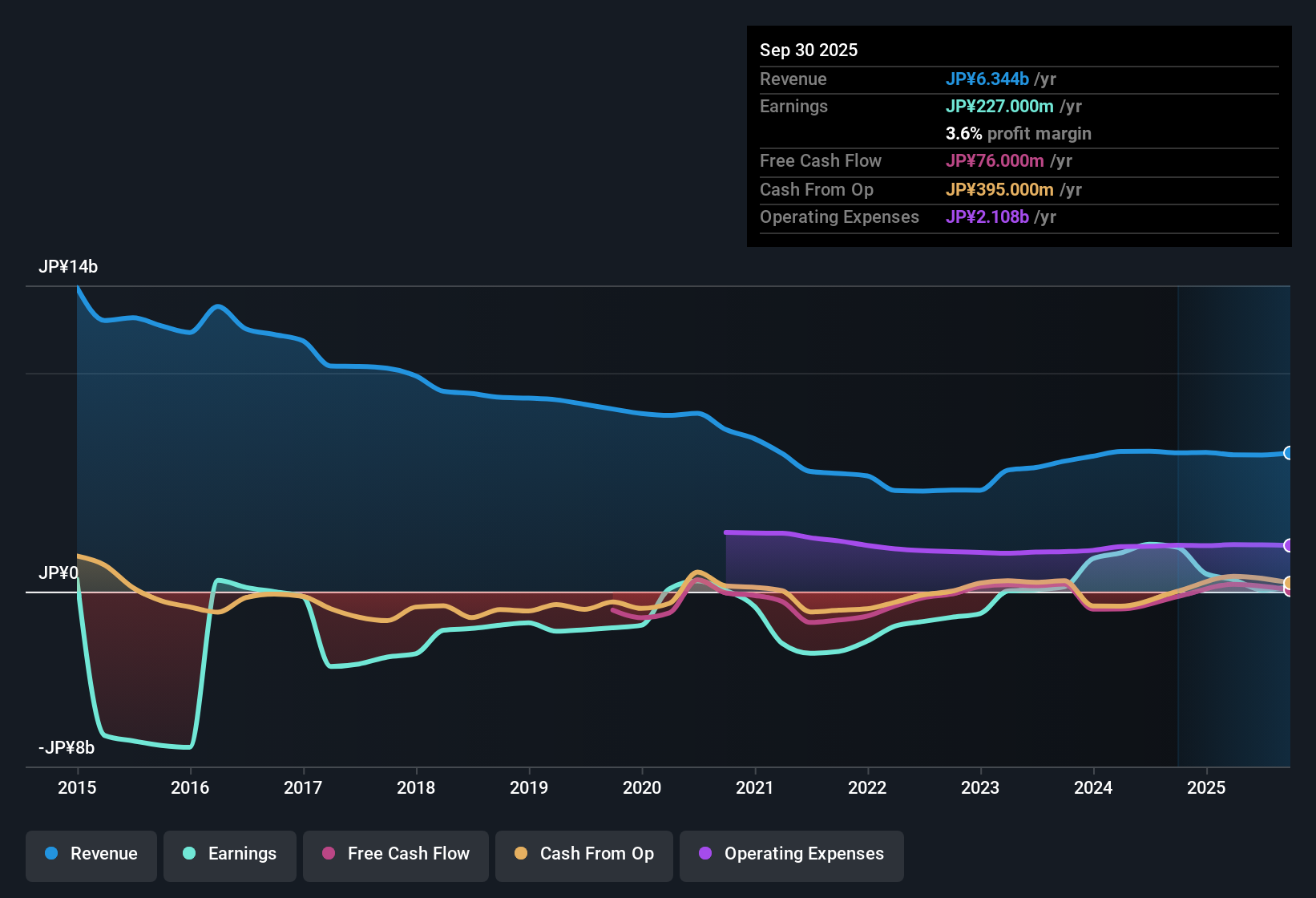Click the Operating Expenses endpoint circle marker
The height and width of the screenshot is (898, 1316).
click(x=1289, y=546)
